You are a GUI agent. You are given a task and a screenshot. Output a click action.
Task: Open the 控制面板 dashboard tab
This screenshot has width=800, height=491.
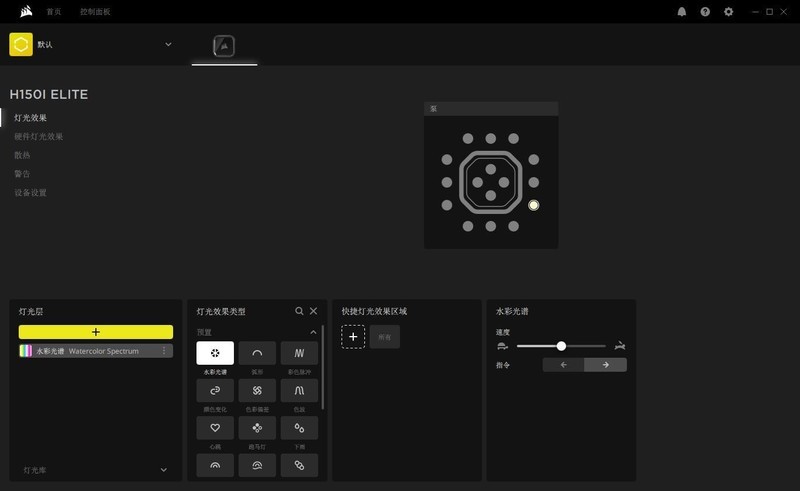[95, 12]
